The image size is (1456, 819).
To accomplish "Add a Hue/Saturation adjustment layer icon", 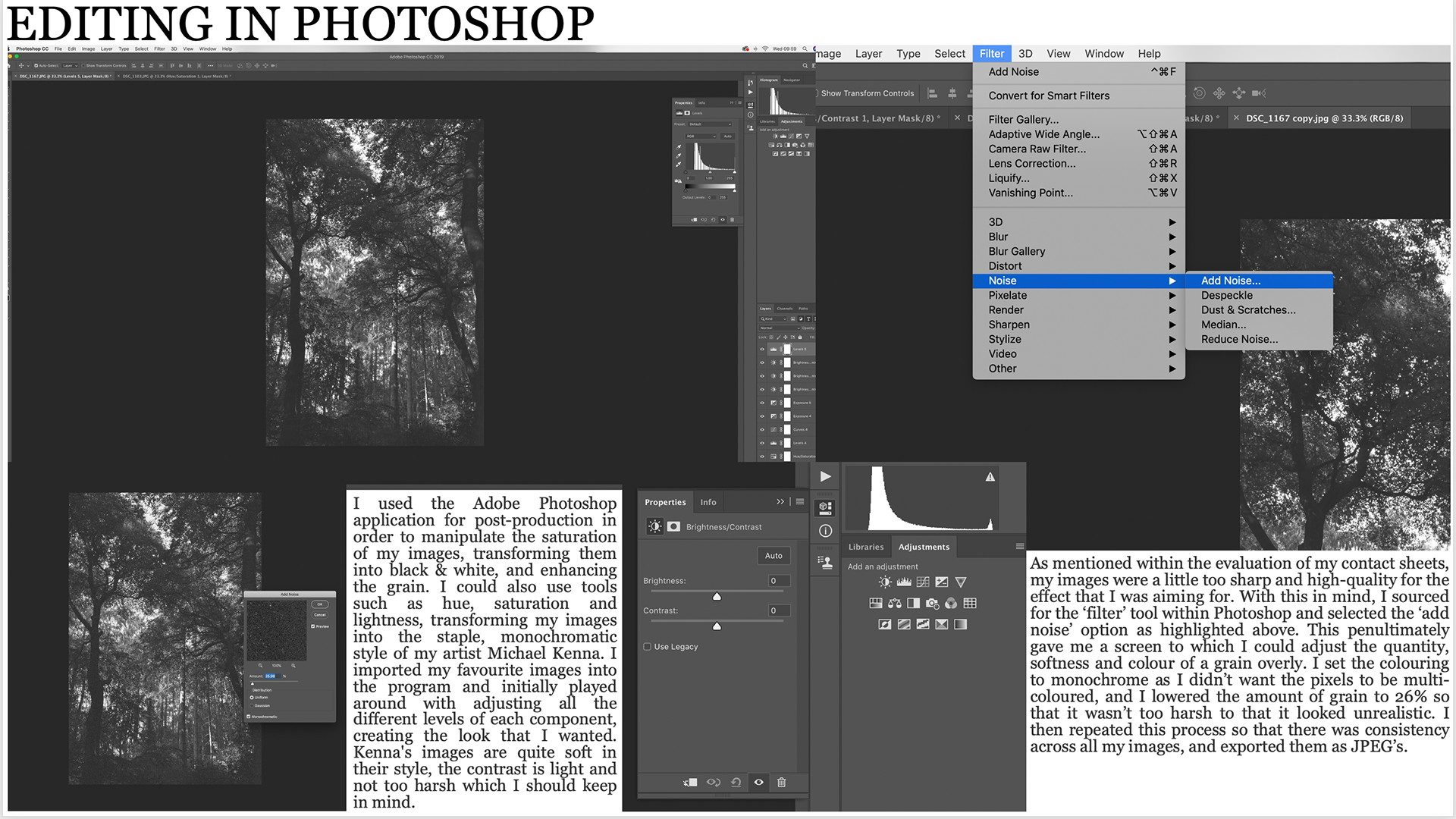I will click(876, 604).
